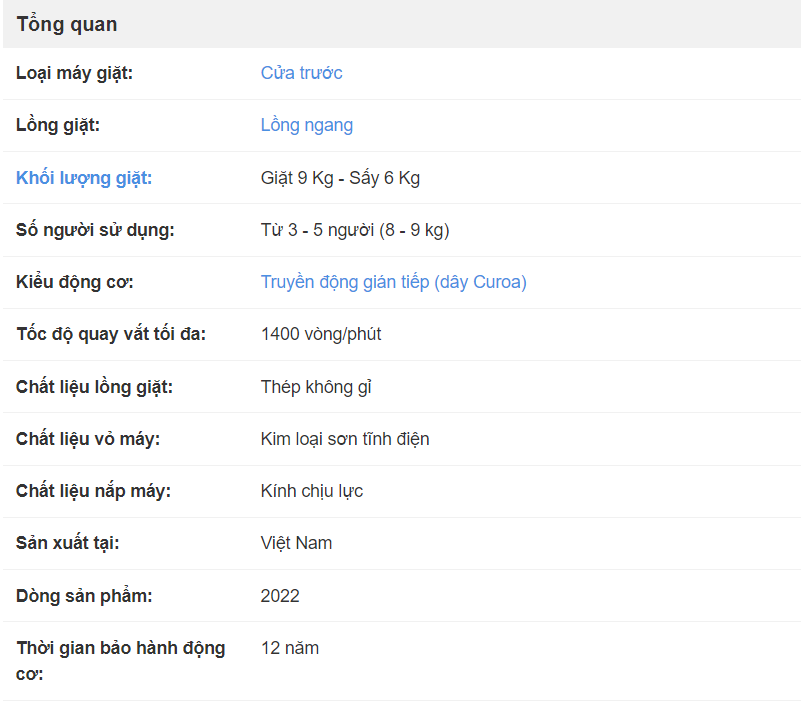
Task: Open Truyền động gián tiếp (dây Curoa) link
Action: tap(393, 282)
